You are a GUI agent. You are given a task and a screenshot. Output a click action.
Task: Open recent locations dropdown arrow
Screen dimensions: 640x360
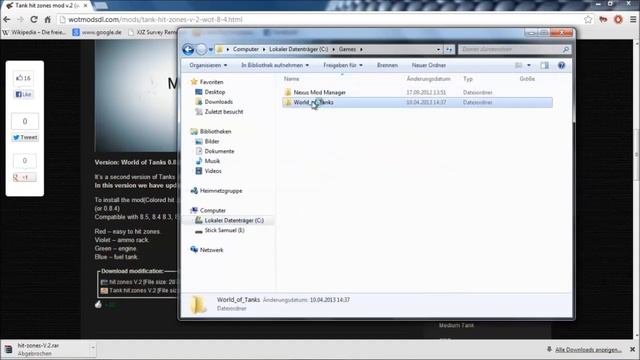coord(211,49)
